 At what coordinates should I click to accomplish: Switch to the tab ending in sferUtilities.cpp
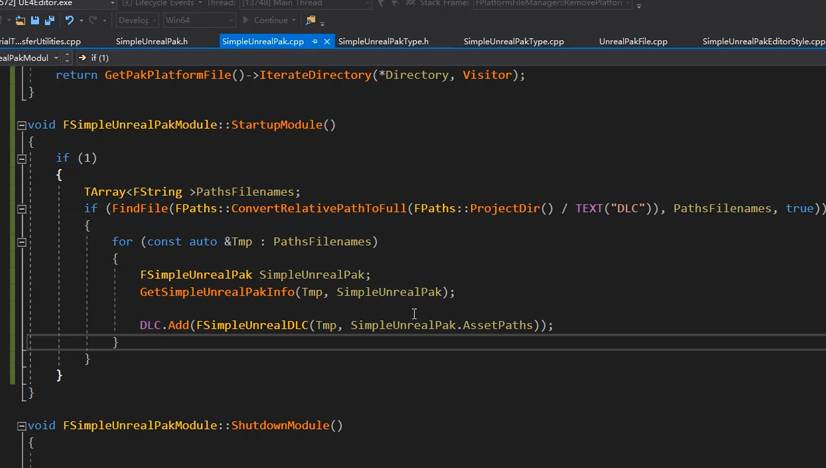pos(41,41)
